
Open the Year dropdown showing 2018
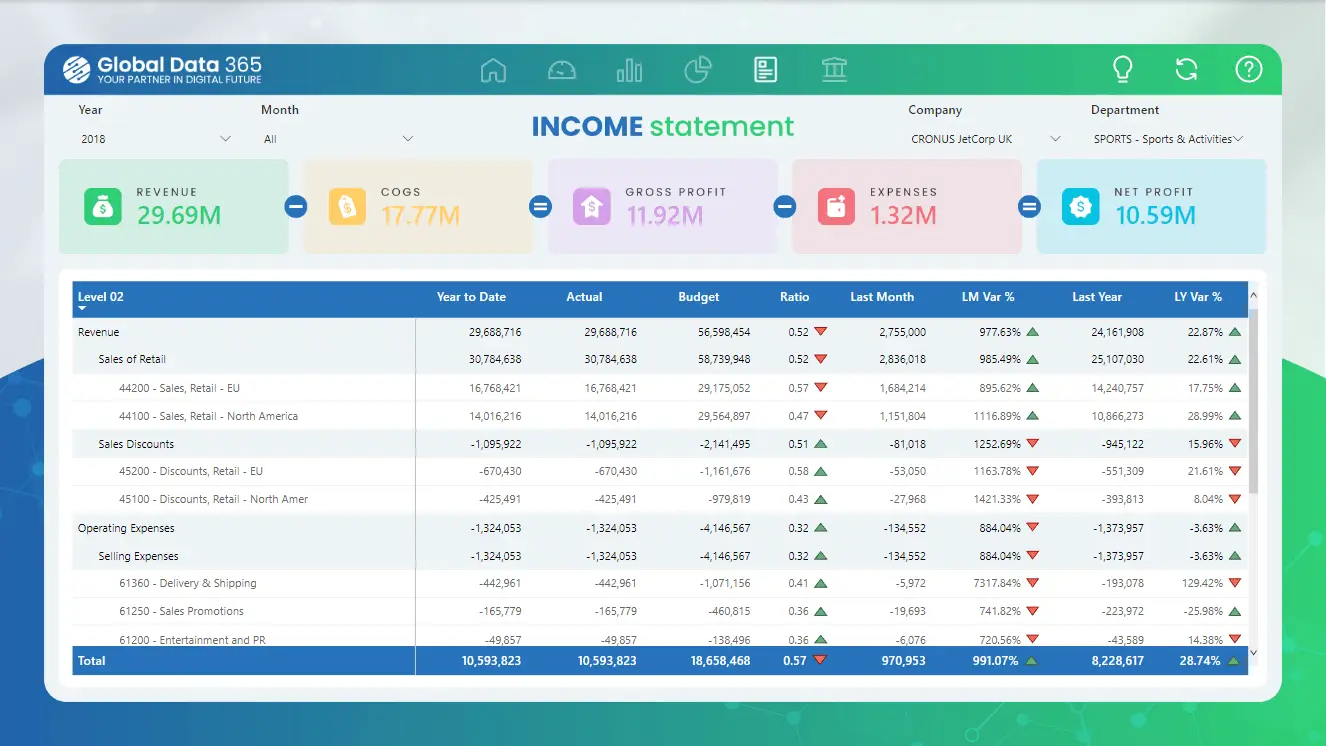pyautogui.click(x=155, y=139)
